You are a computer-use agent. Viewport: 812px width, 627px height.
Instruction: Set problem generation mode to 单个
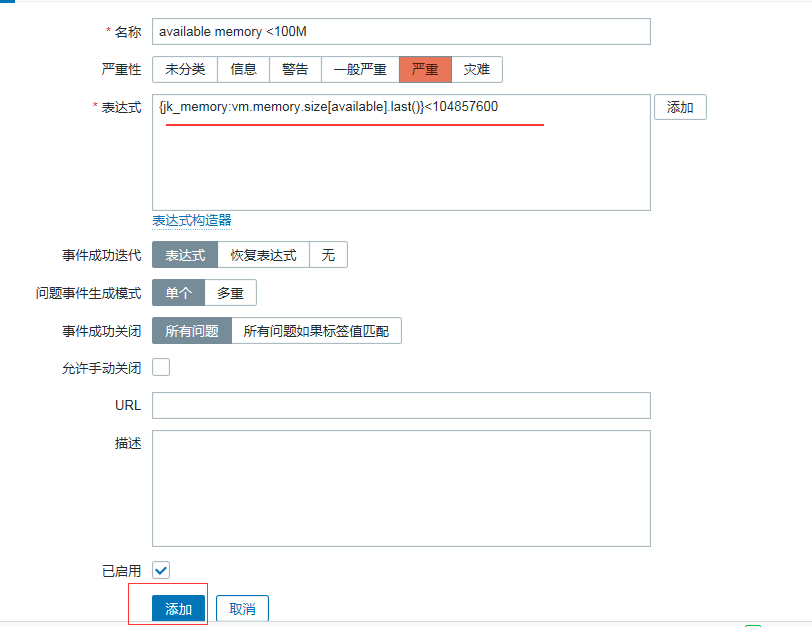(179, 293)
